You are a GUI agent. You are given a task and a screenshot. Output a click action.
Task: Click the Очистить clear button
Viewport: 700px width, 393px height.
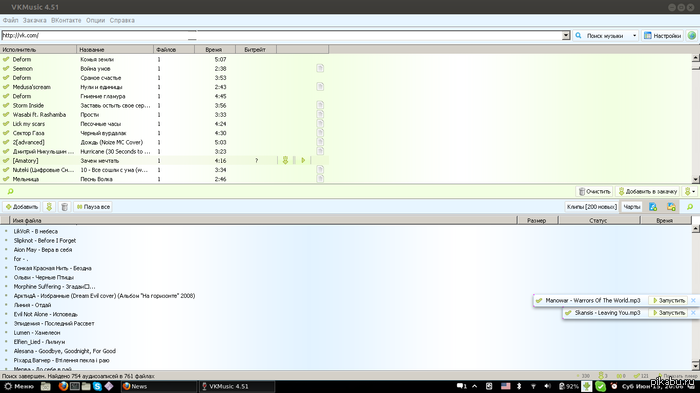point(594,191)
